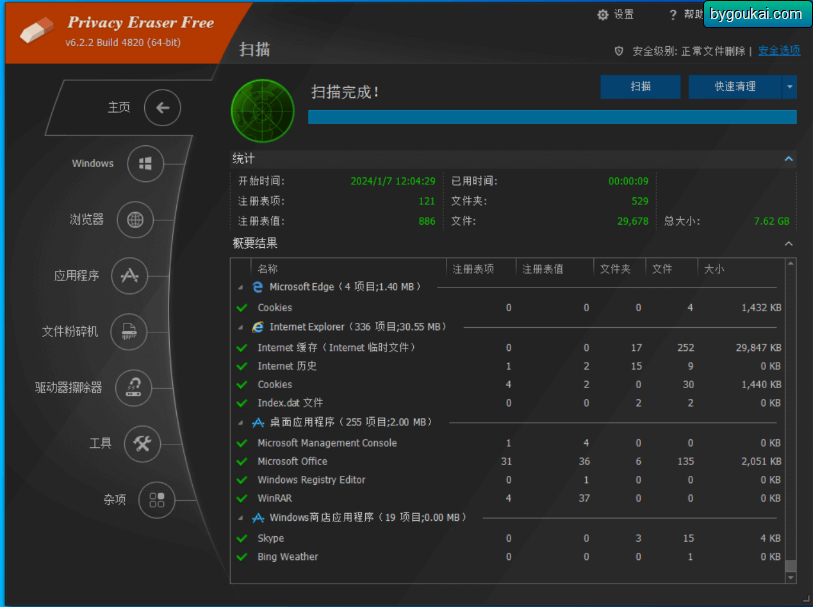Select the IE Cookies row with 1,440 KB
813x607 pixels.
click(509, 385)
